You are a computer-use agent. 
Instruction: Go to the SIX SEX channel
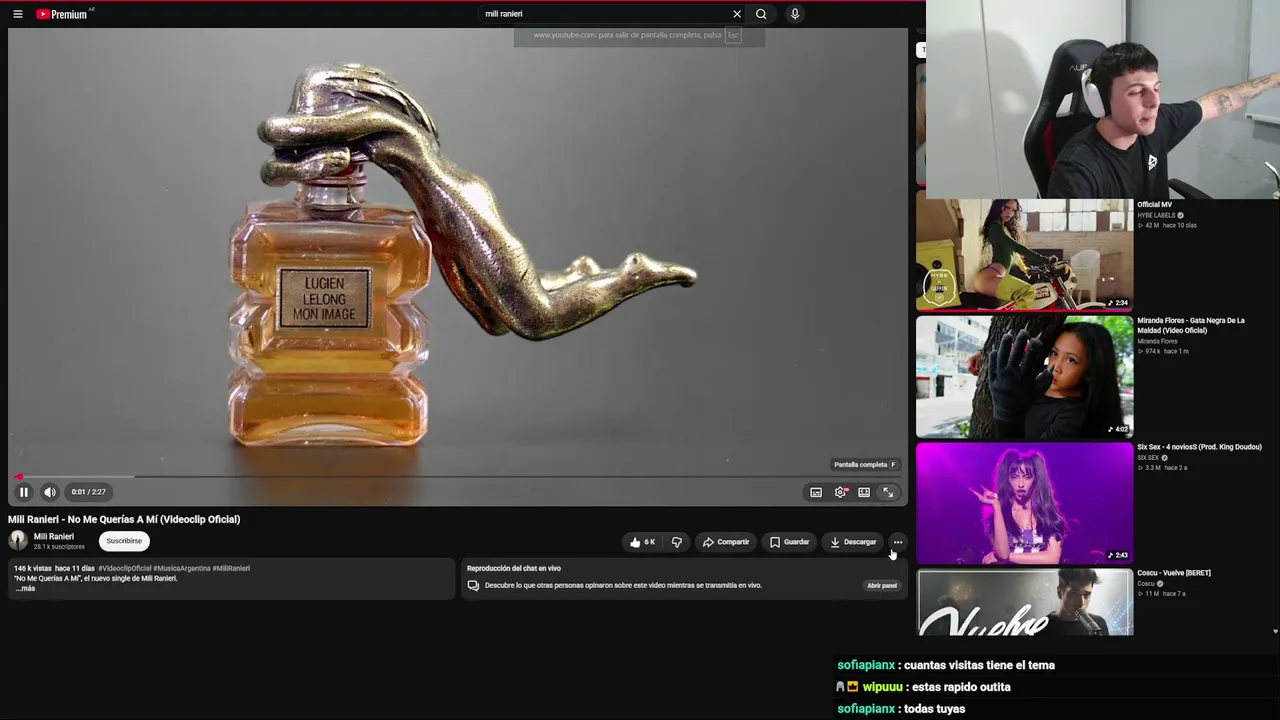(1148, 458)
